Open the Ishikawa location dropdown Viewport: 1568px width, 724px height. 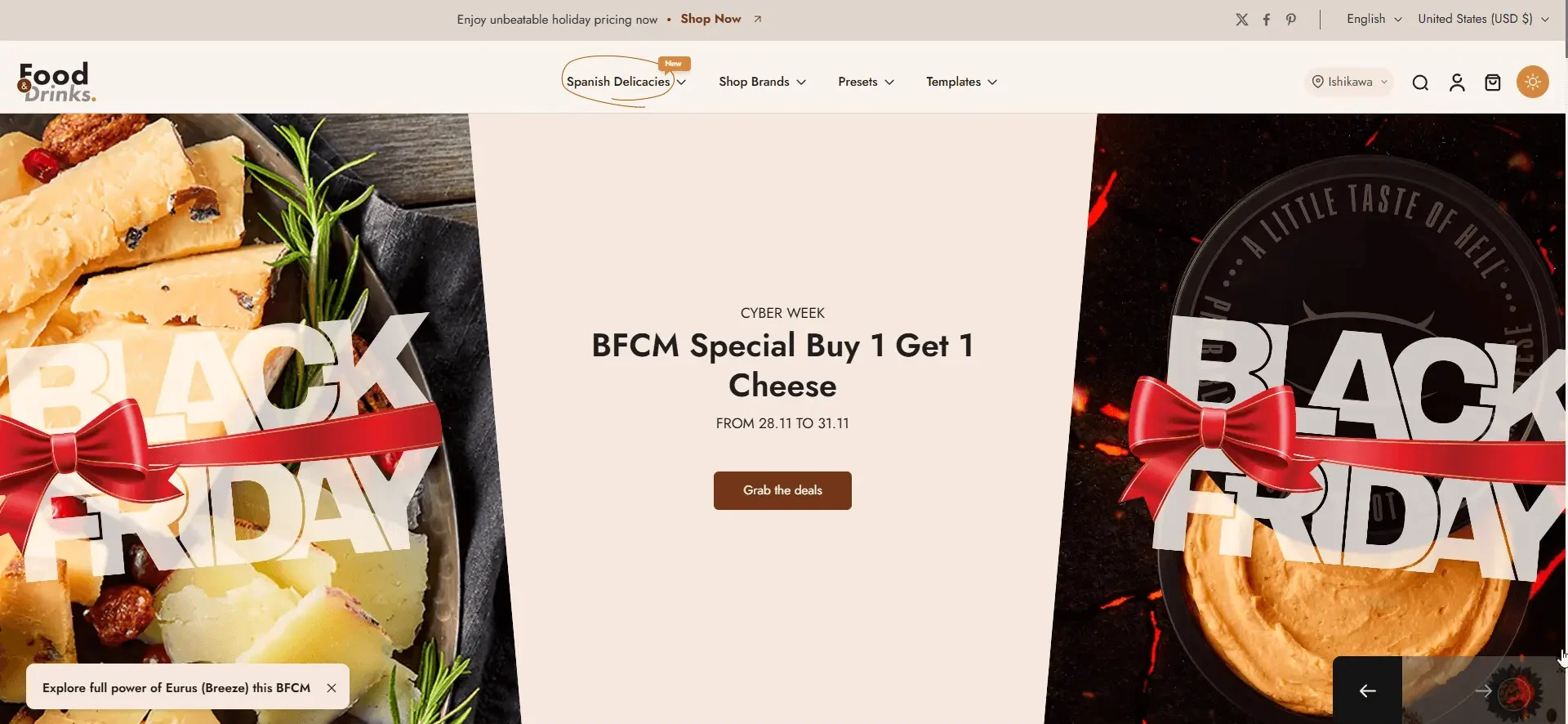pyautogui.click(x=1349, y=82)
